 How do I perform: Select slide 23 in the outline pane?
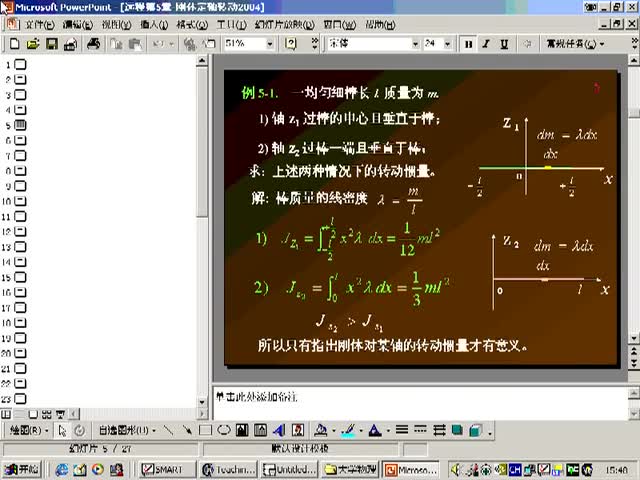click(x=20, y=398)
